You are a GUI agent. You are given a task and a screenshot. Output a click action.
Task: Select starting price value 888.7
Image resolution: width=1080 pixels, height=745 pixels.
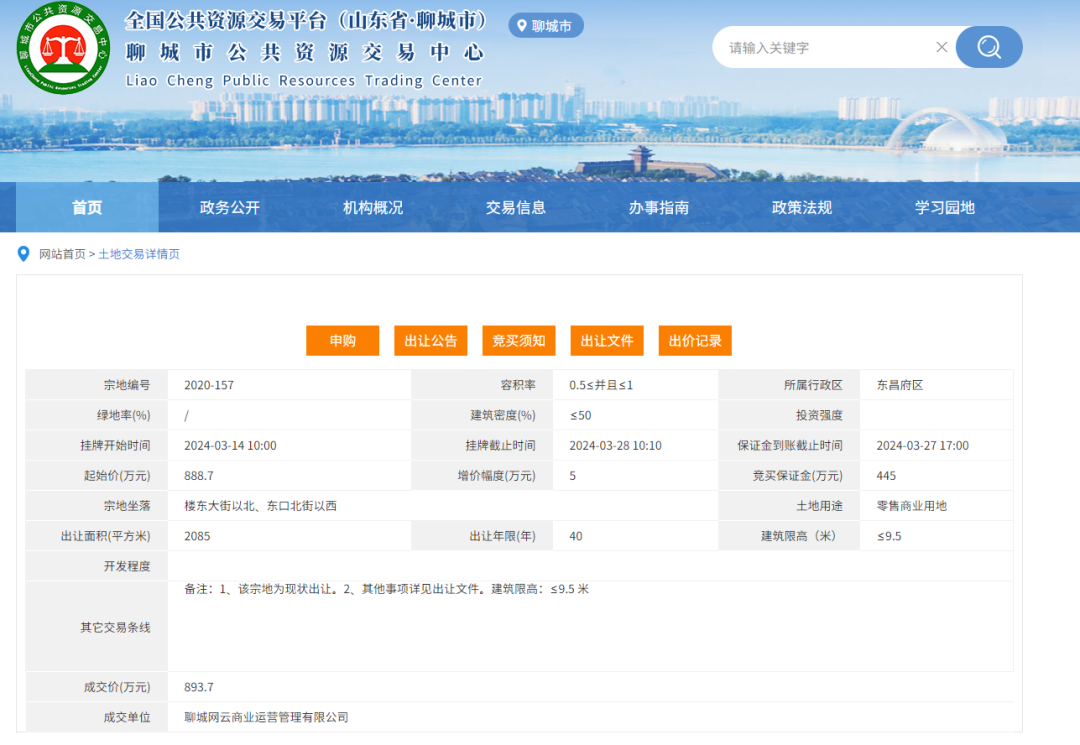click(x=198, y=476)
